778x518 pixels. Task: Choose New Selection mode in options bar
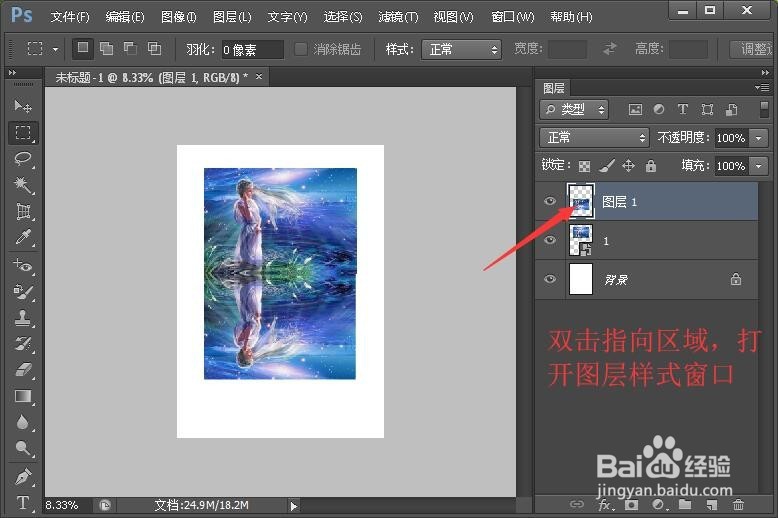(x=83, y=48)
